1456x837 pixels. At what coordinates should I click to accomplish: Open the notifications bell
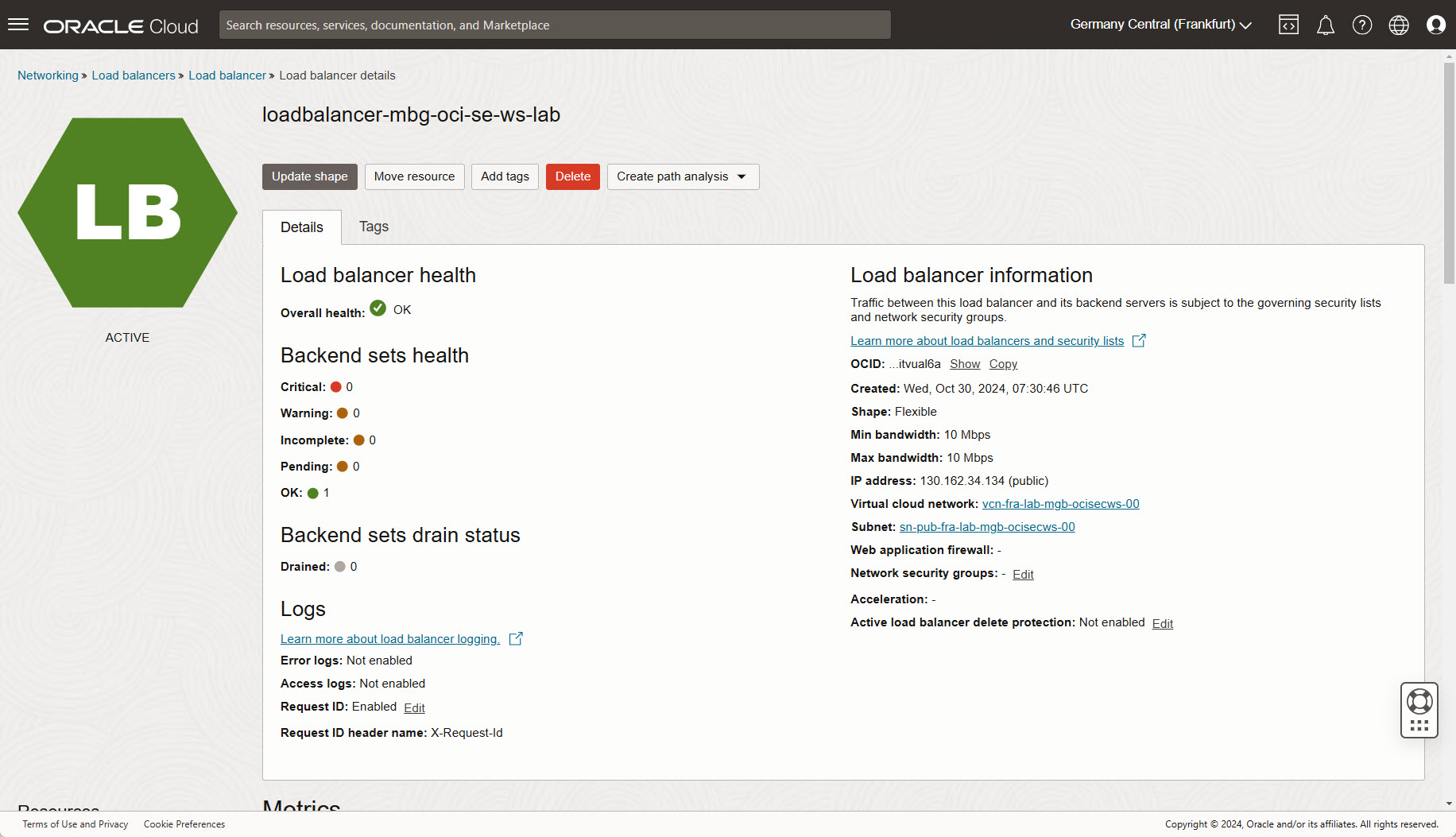coord(1325,25)
